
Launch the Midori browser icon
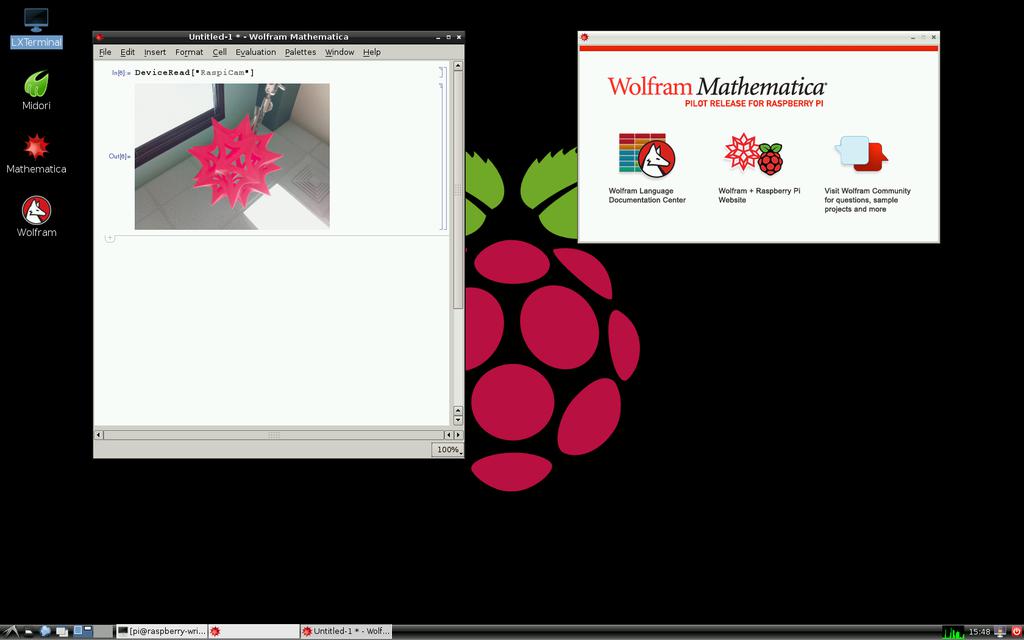36,84
